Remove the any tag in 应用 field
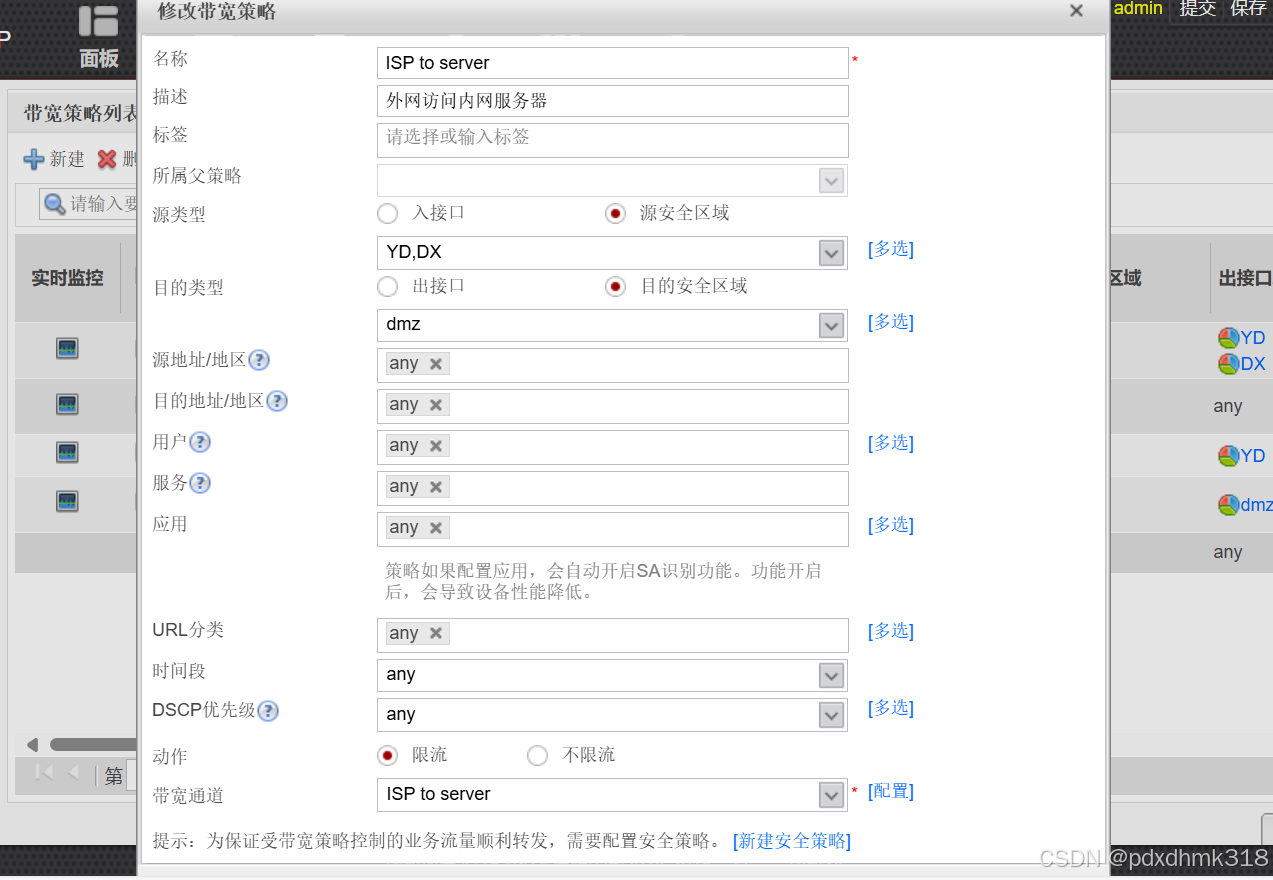This screenshot has height=880, width=1273. tap(436, 528)
